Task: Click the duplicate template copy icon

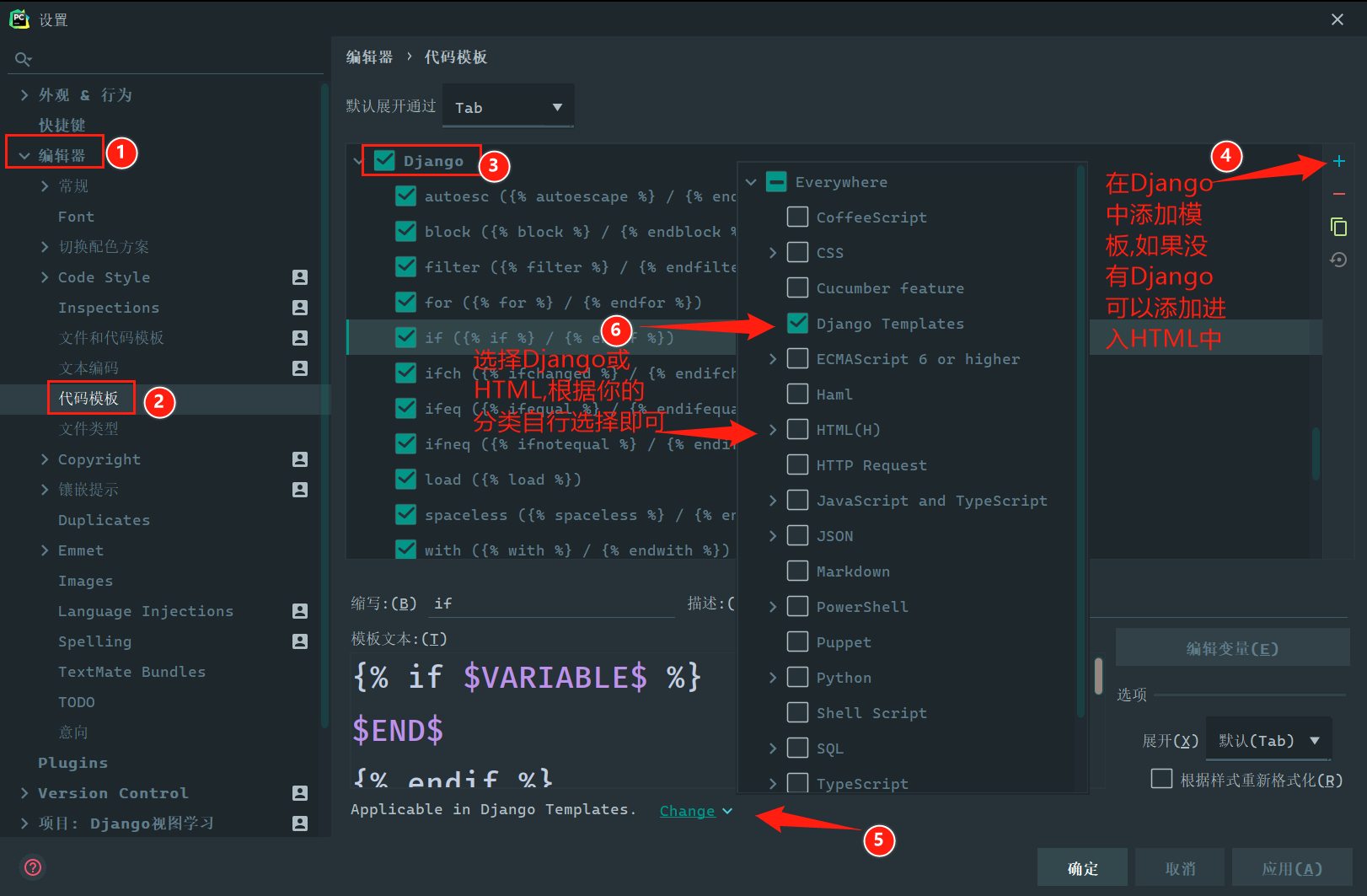Action: (1338, 227)
